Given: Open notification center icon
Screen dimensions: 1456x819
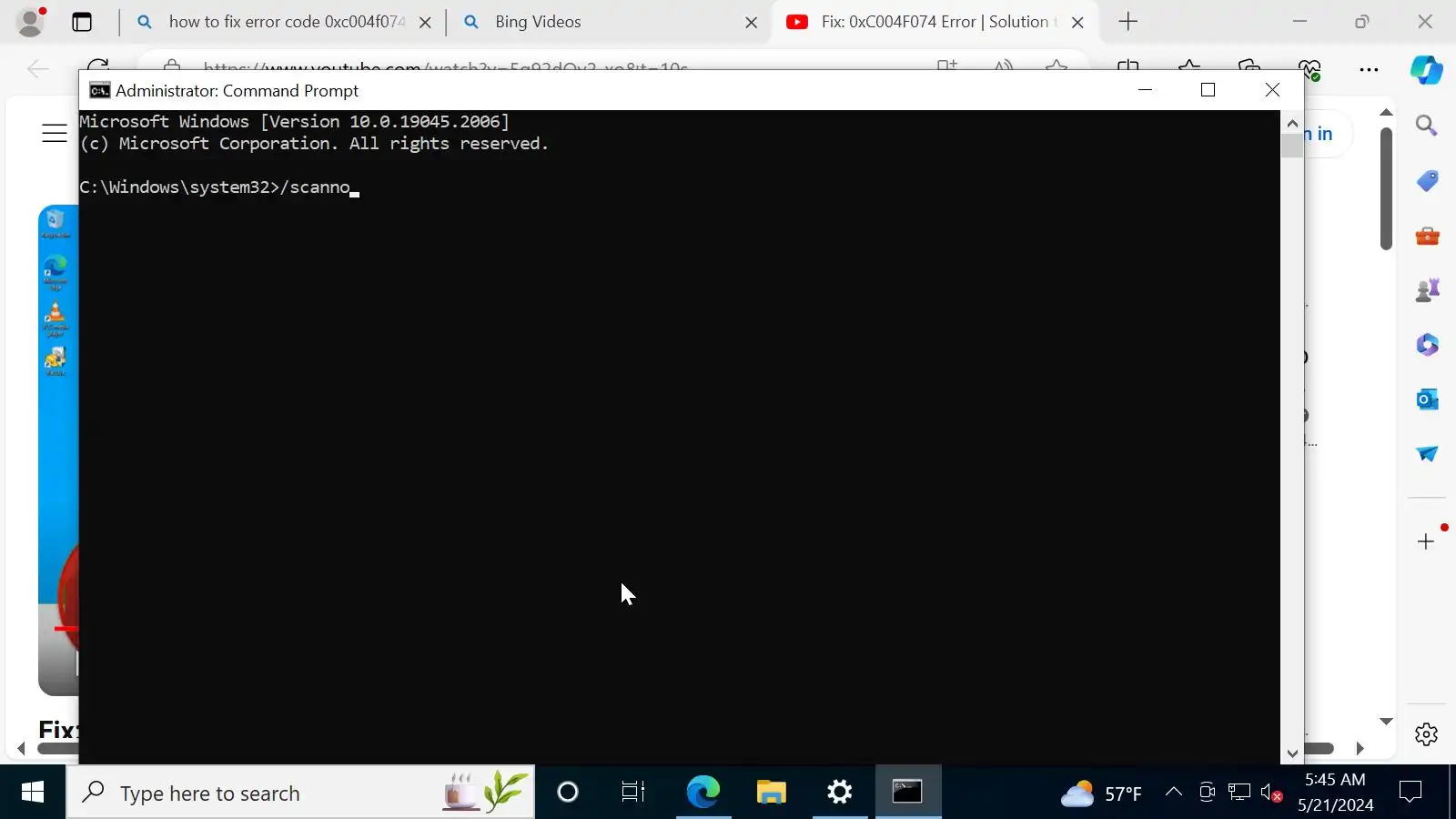Looking at the screenshot, I should [1410, 793].
